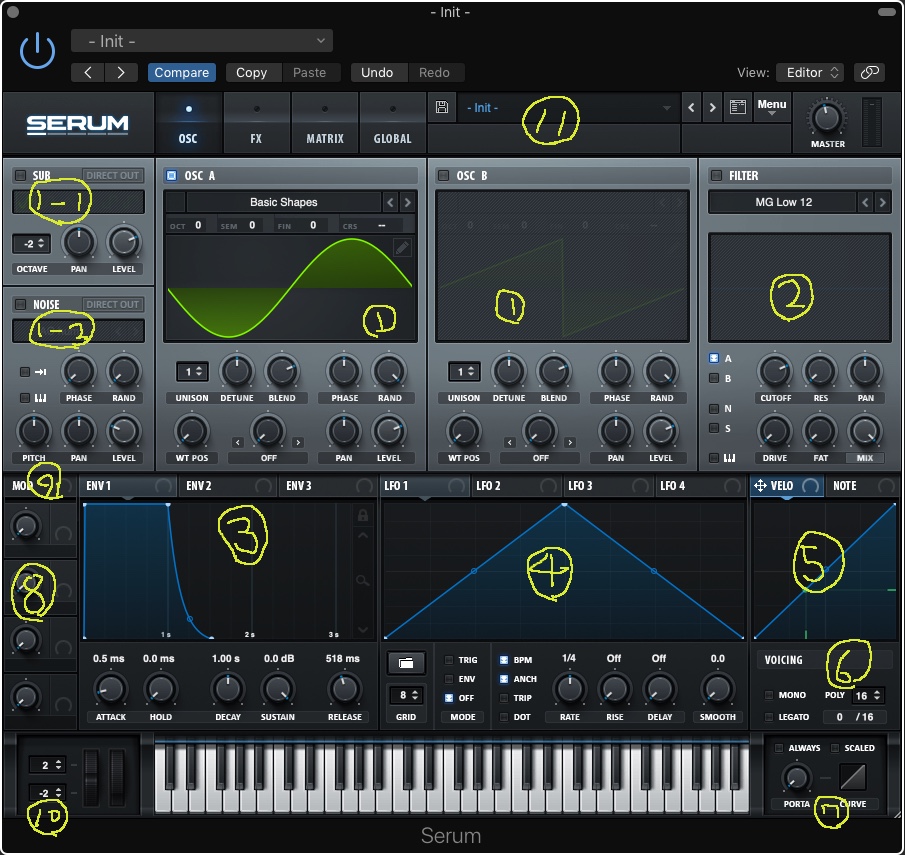Click previous wavetable arrow in OSC A
905x855 pixels.
click(x=391, y=202)
